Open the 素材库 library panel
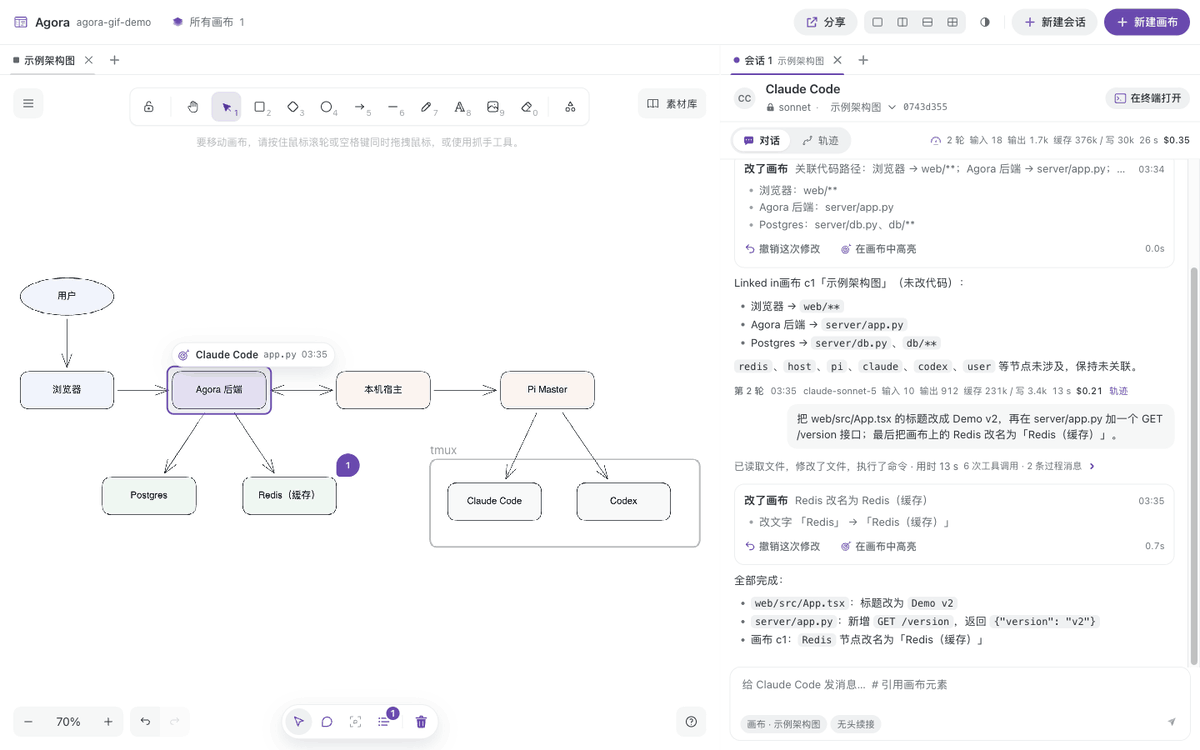This screenshot has width=1200, height=750. pyautogui.click(x=672, y=103)
